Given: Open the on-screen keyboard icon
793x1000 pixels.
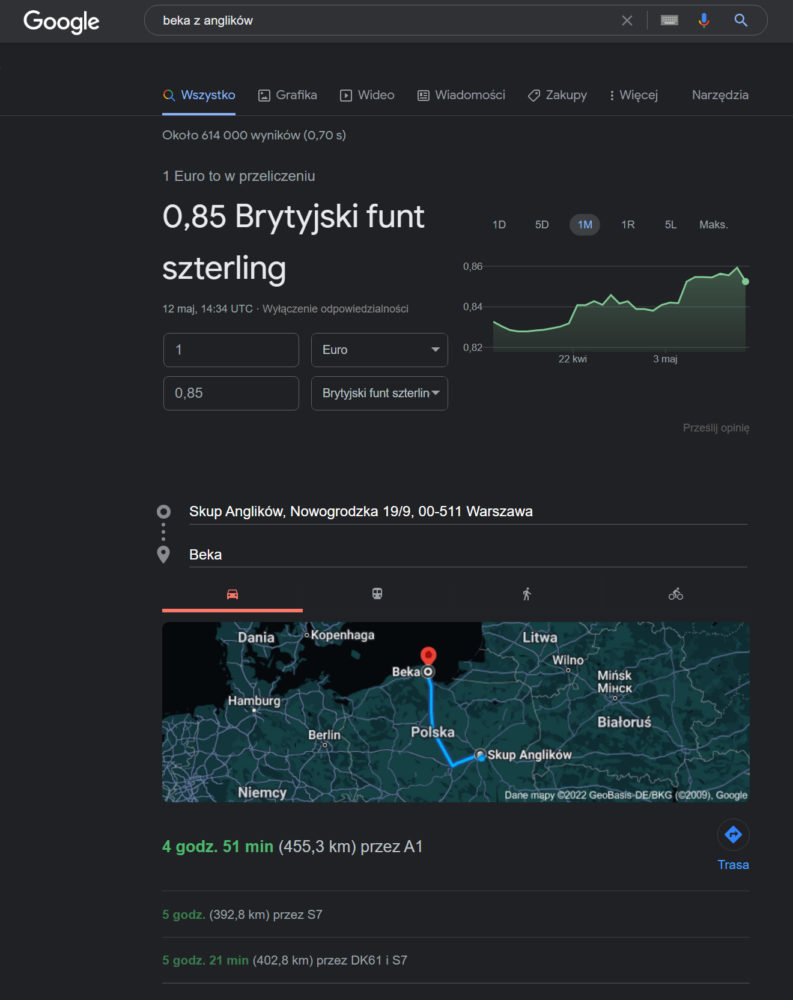Looking at the screenshot, I should click(x=669, y=20).
